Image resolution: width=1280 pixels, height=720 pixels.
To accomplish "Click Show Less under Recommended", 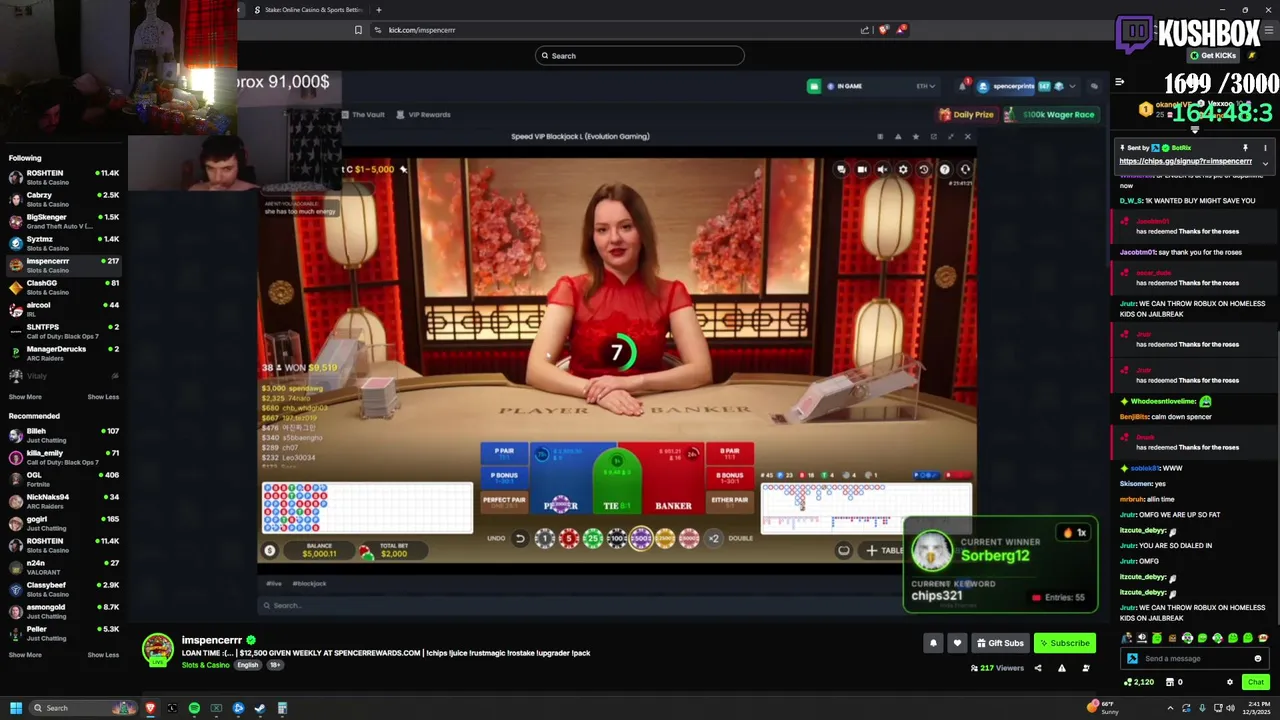I will click(x=103, y=655).
